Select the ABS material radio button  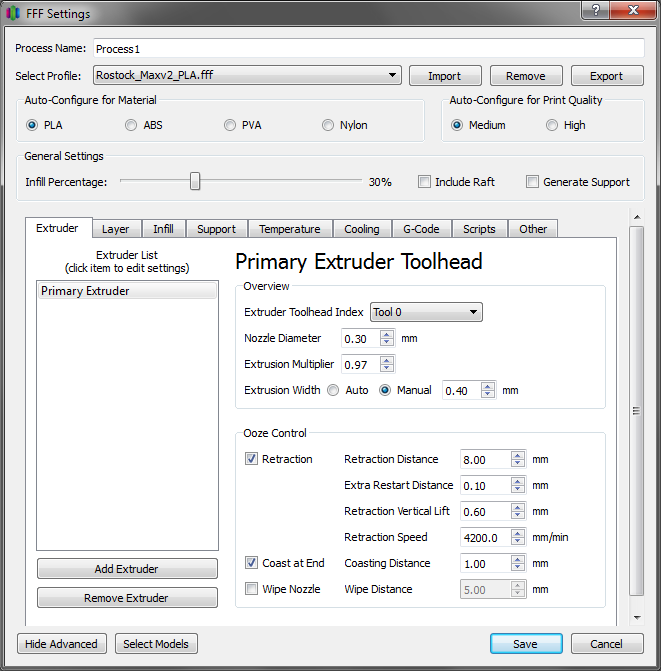pos(132,125)
